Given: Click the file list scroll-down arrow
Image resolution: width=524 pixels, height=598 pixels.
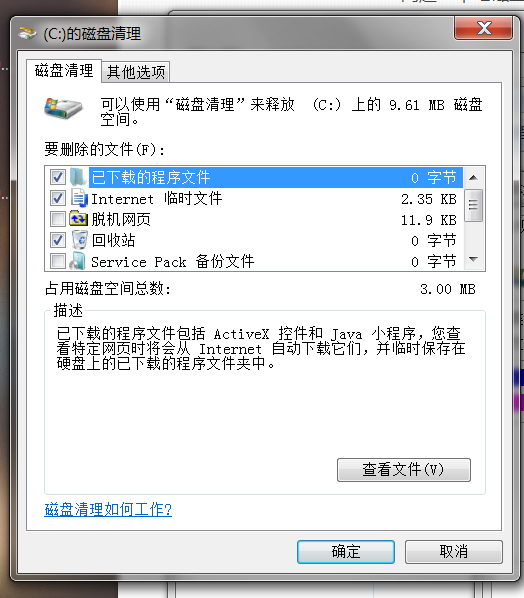Looking at the screenshot, I should pyautogui.click(x=473, y=260).
